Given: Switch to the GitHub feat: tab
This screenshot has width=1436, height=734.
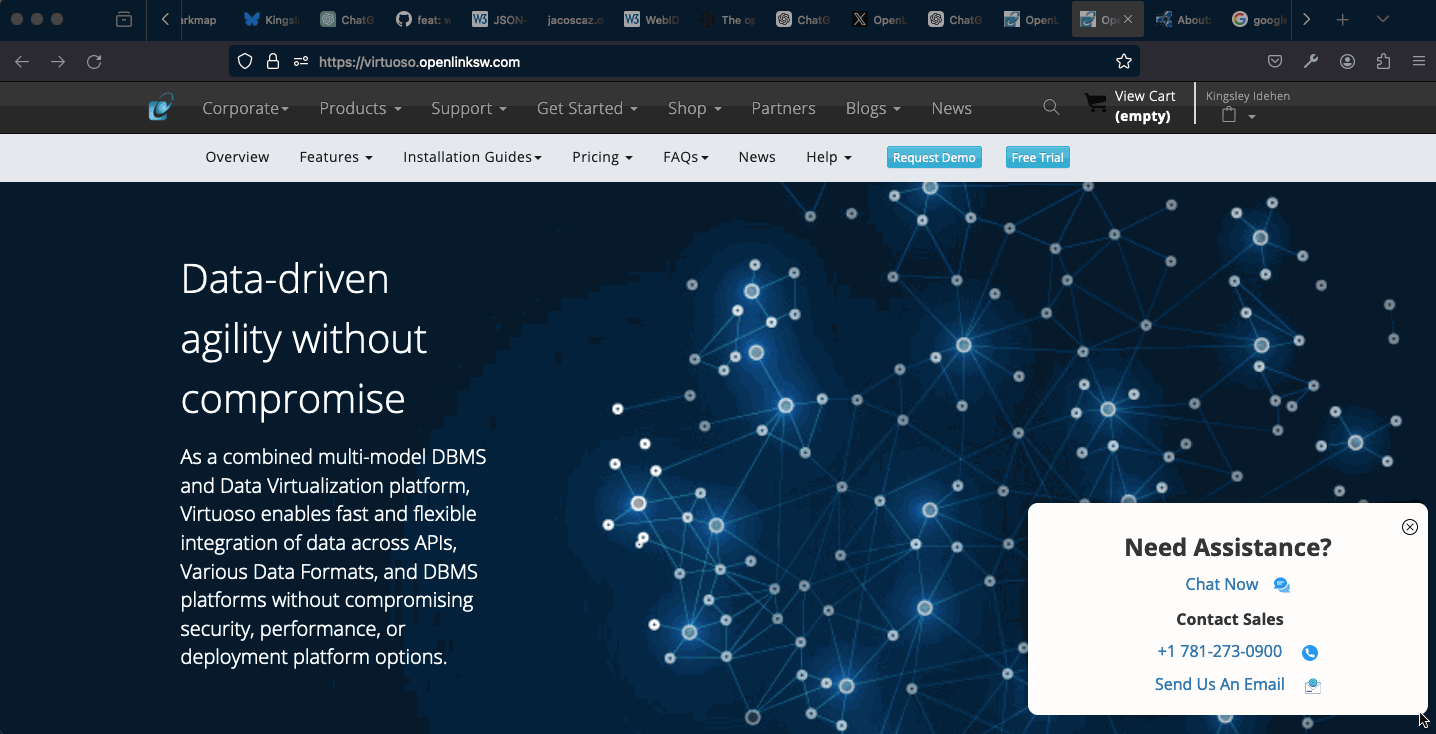Looking at the screenshot, I should (x=422, y=19).
